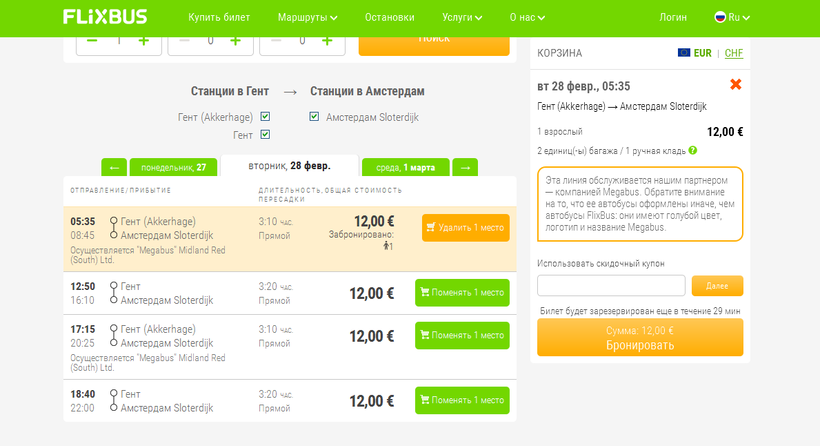Screen dimensions: 820x446
Task: Reserve a seat on the 12:50 departure
Action: click(462, 293)
